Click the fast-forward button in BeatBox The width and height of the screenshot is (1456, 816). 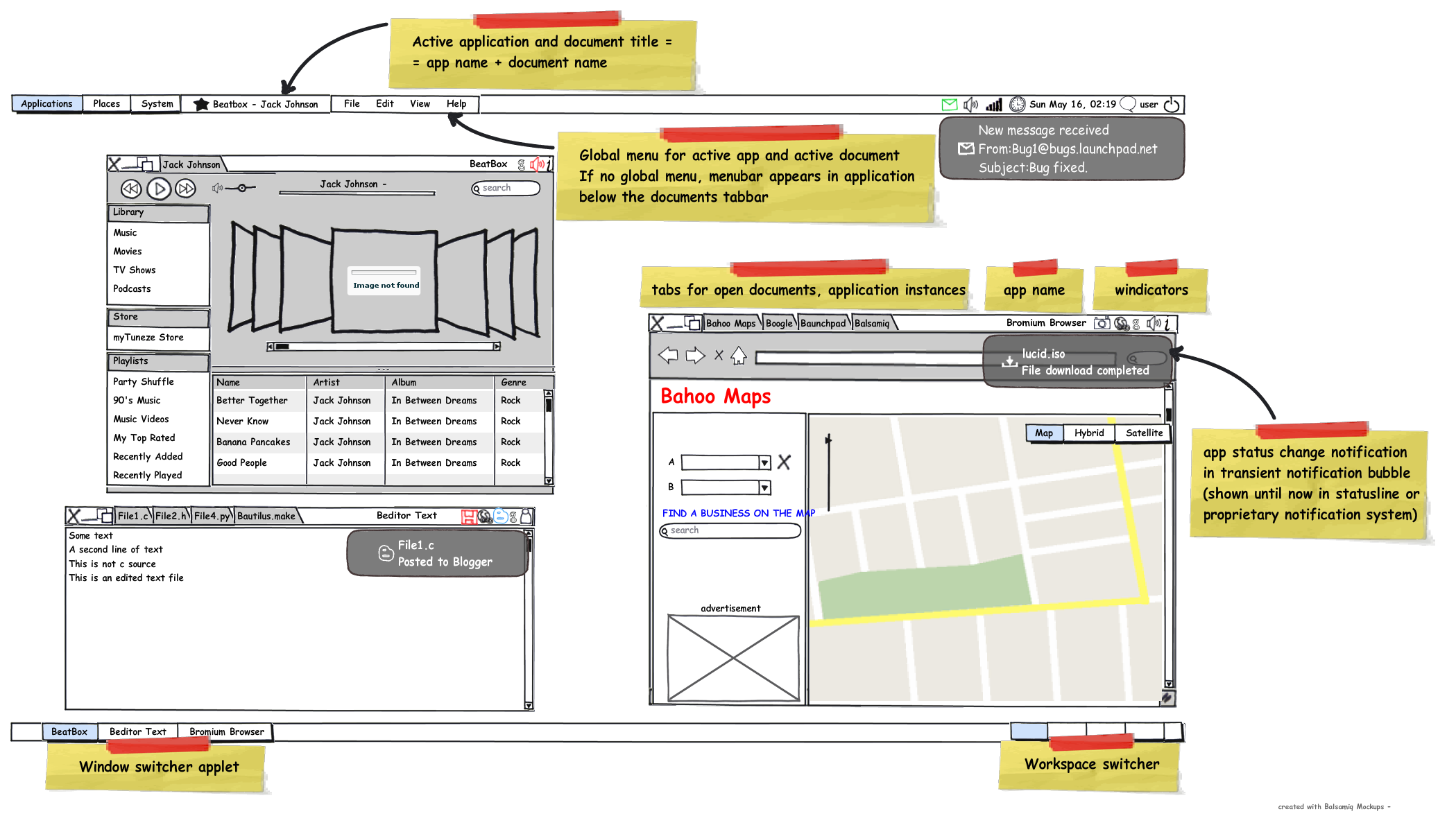pyautogui.click(x=185, y=189)
